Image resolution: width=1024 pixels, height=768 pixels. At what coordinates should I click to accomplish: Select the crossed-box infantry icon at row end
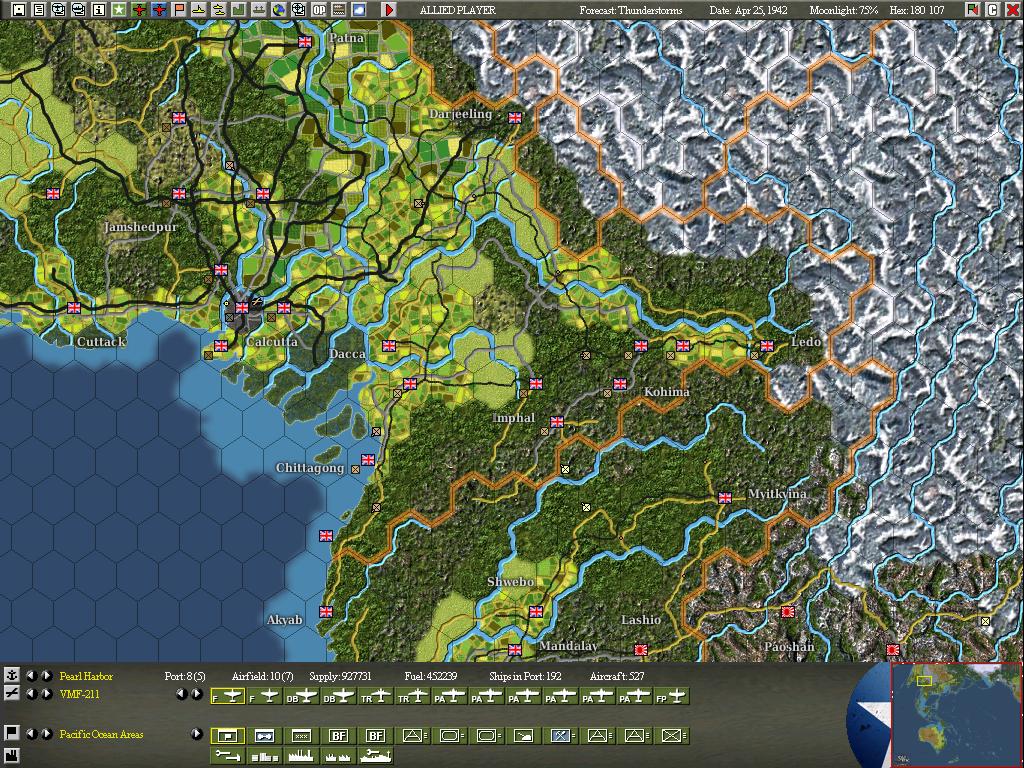coord(672,736)
